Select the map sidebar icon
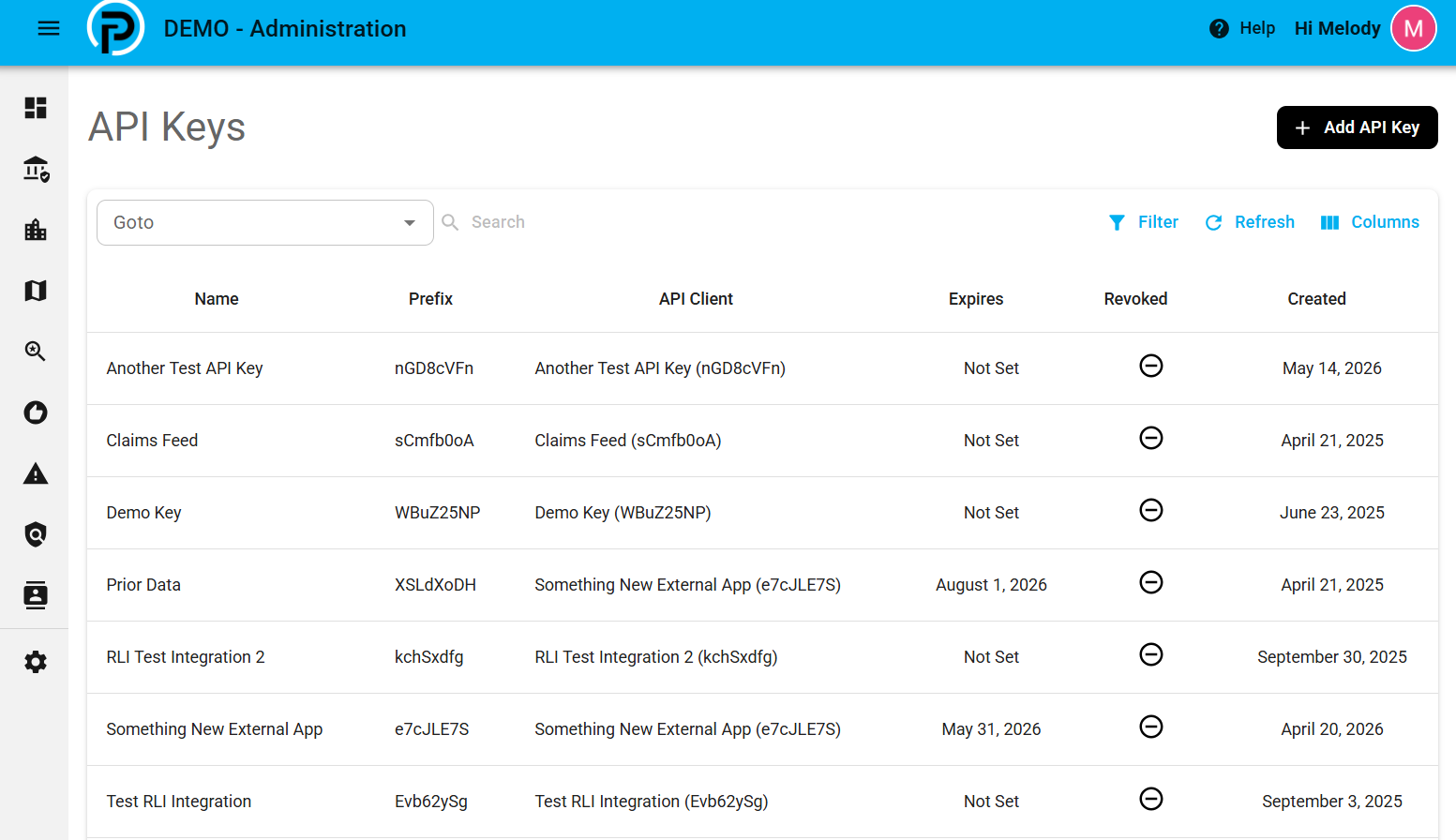Image resolution: width=1456 pixels, height=840 pixels. coord(36,291)
